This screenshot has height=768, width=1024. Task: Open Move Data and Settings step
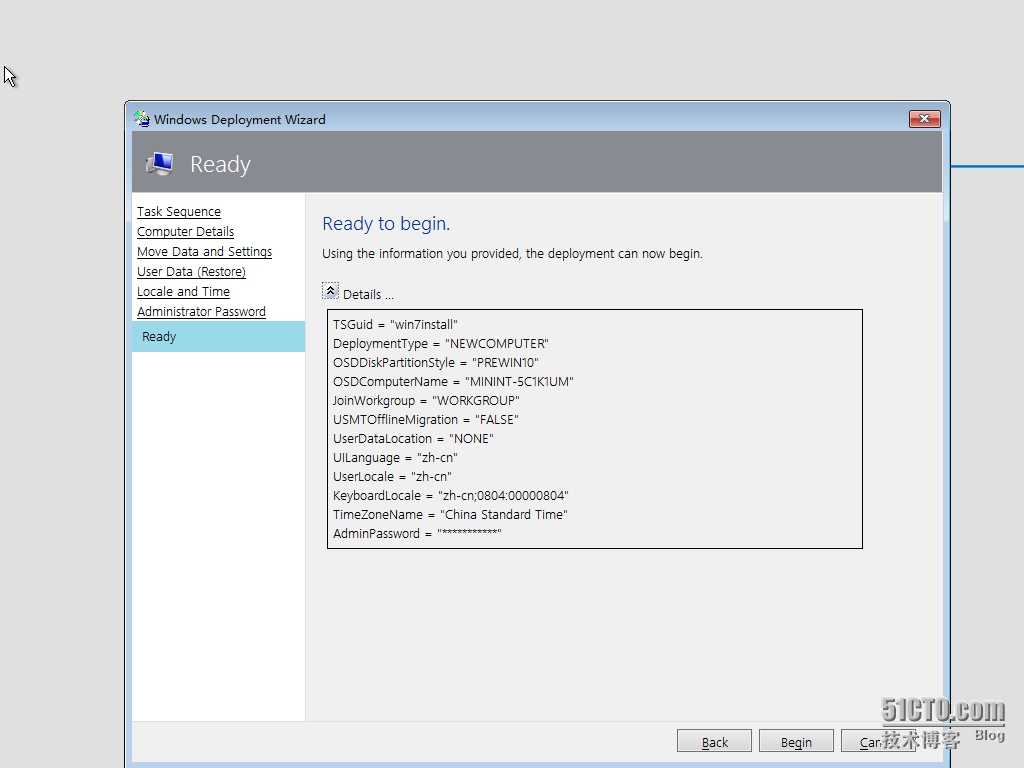[x=204, y=251]
